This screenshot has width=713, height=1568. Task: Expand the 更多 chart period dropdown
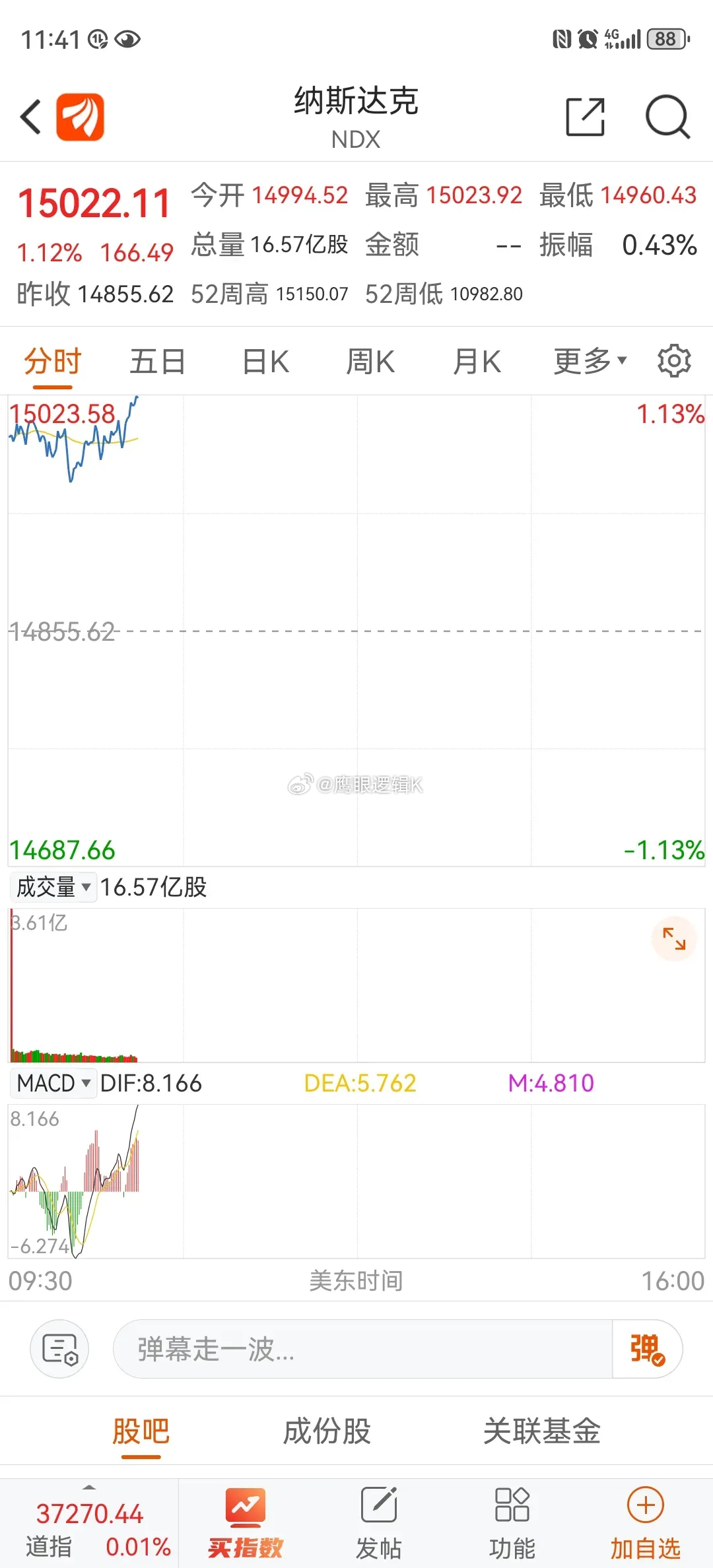(x=590, y=361)
